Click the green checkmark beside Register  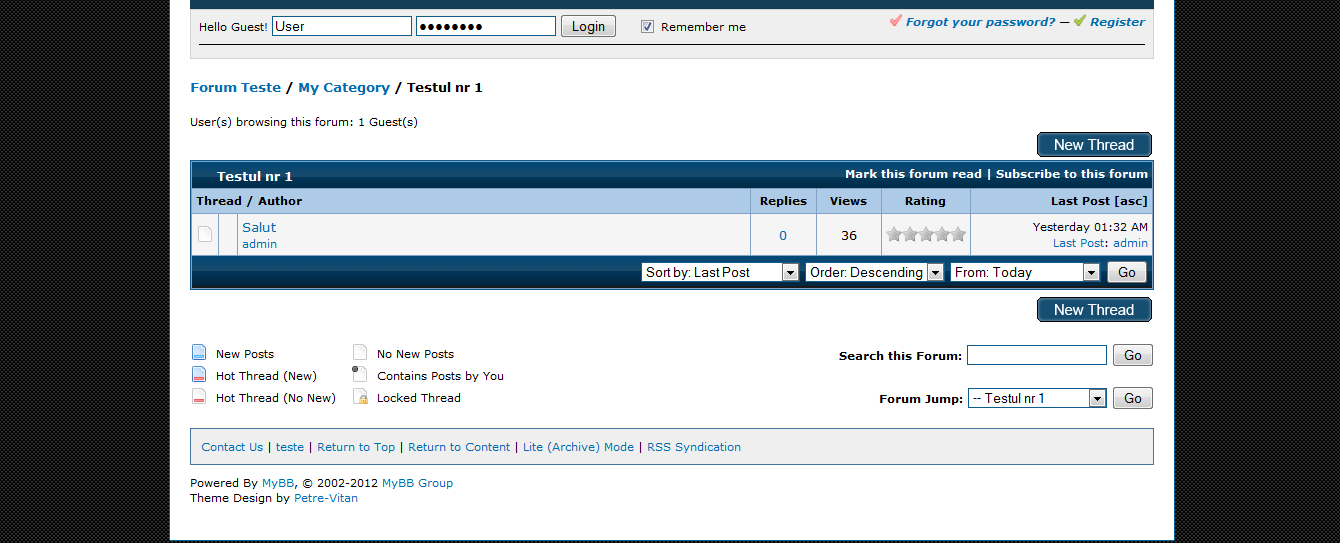coord(1080,20)
